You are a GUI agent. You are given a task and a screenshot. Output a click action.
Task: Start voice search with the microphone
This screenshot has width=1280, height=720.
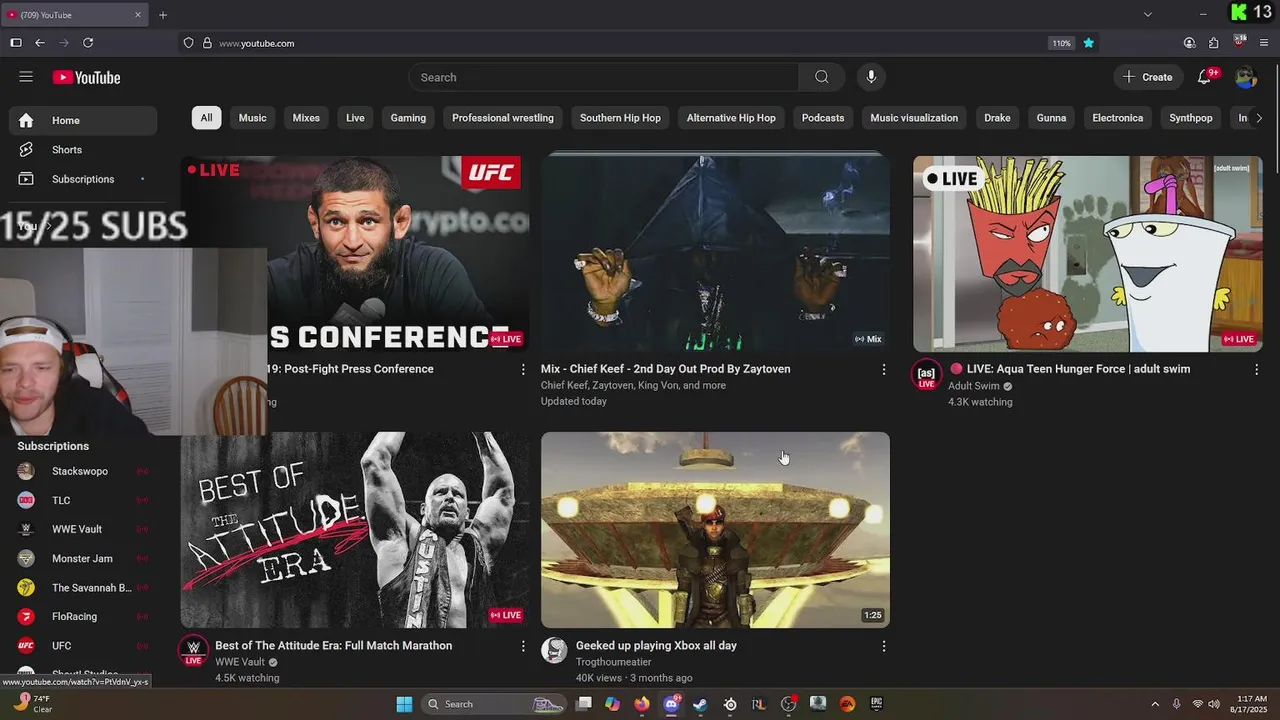pyautogui.click(x=871, y=77)
